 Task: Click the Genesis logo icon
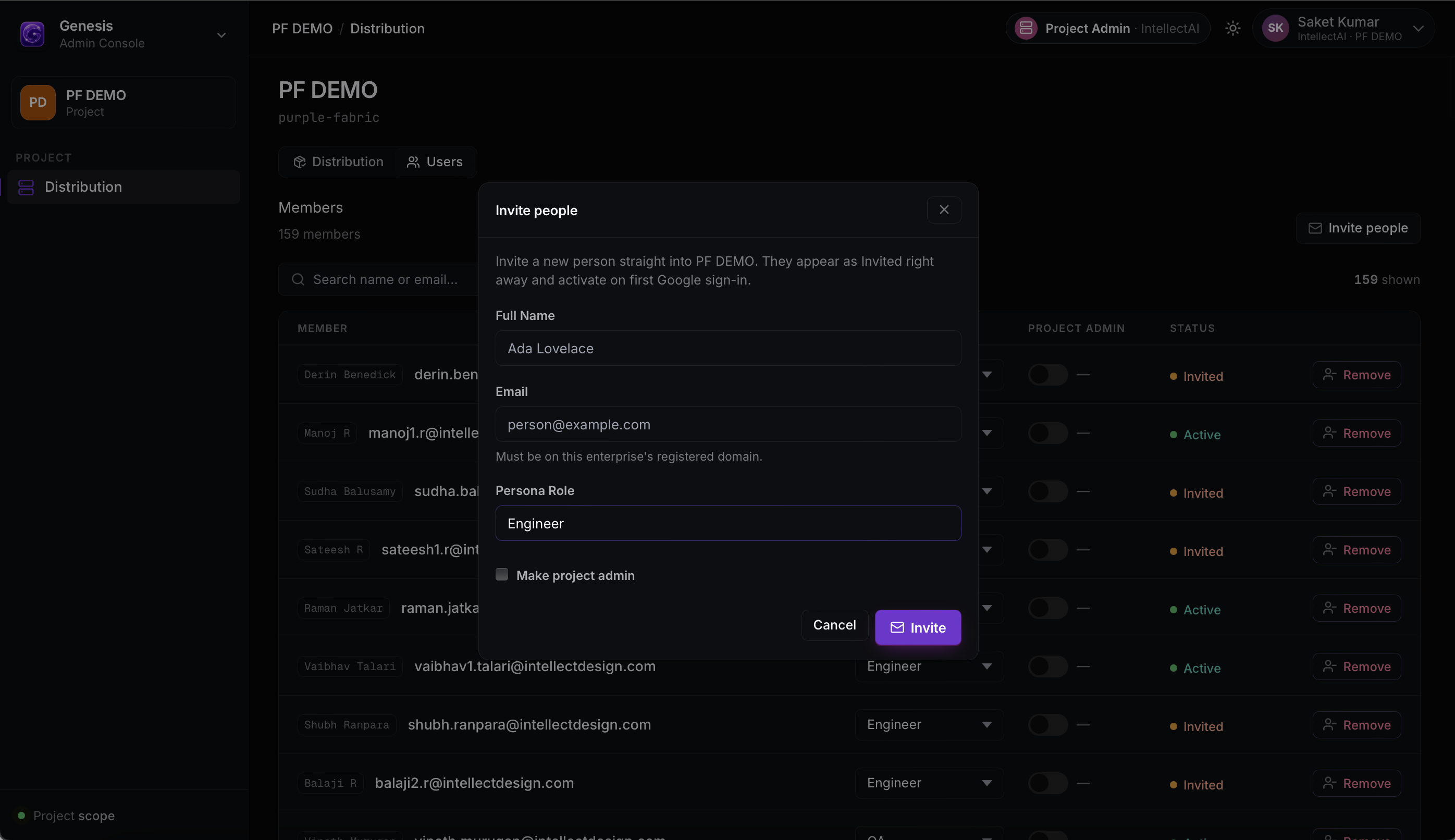[32, 34]
